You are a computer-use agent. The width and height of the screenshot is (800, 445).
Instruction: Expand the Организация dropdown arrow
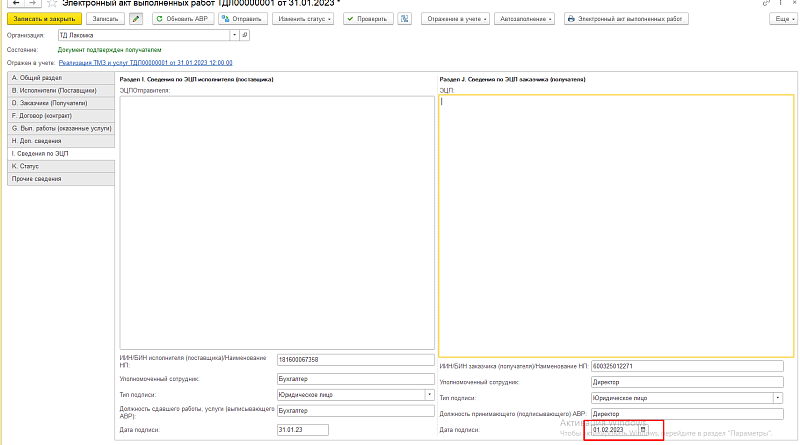pyautogui.click(x=234, y=34)
